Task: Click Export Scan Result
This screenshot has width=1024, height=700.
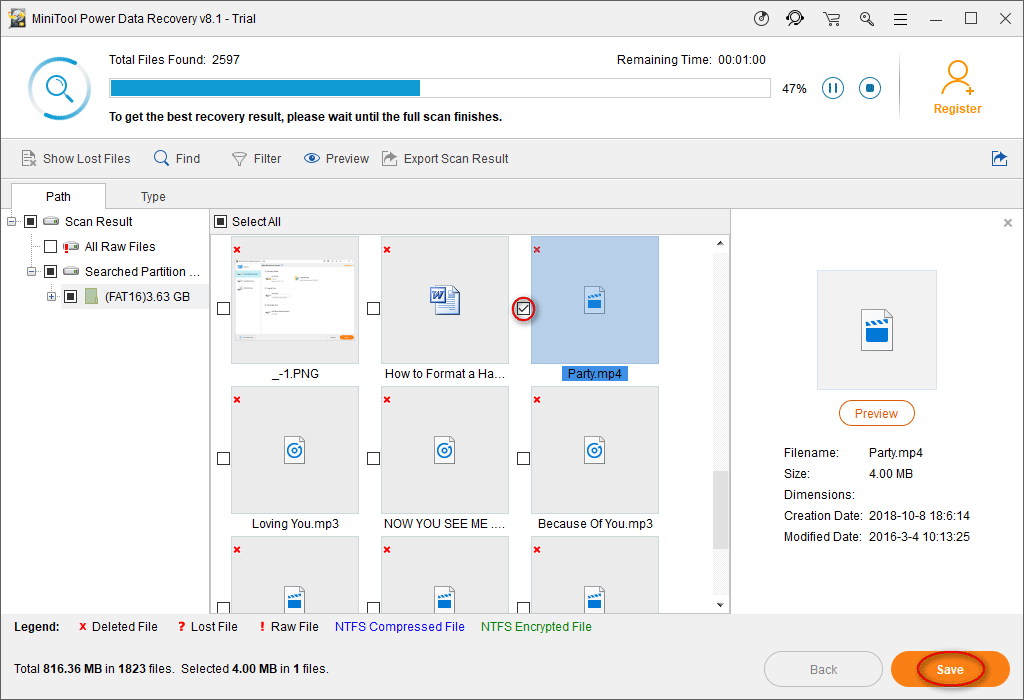Action: click(445, 159)
